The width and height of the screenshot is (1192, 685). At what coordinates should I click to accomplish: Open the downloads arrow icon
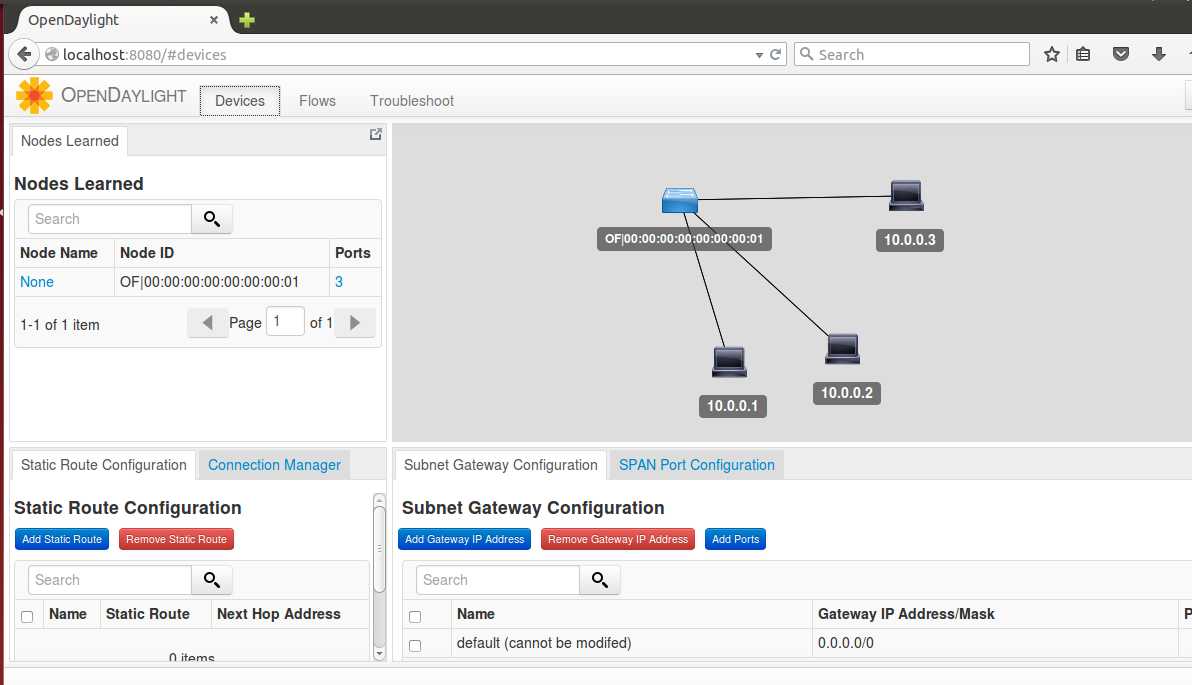1159,54
